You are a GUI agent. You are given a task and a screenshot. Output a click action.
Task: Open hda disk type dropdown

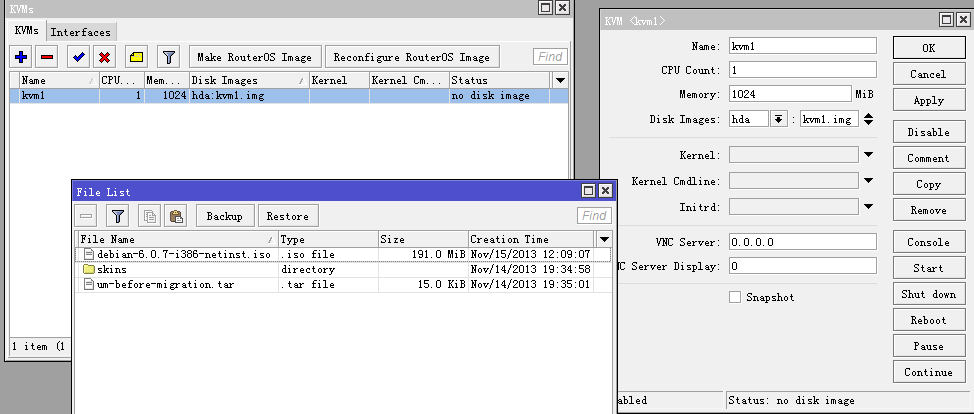[778, 119]
